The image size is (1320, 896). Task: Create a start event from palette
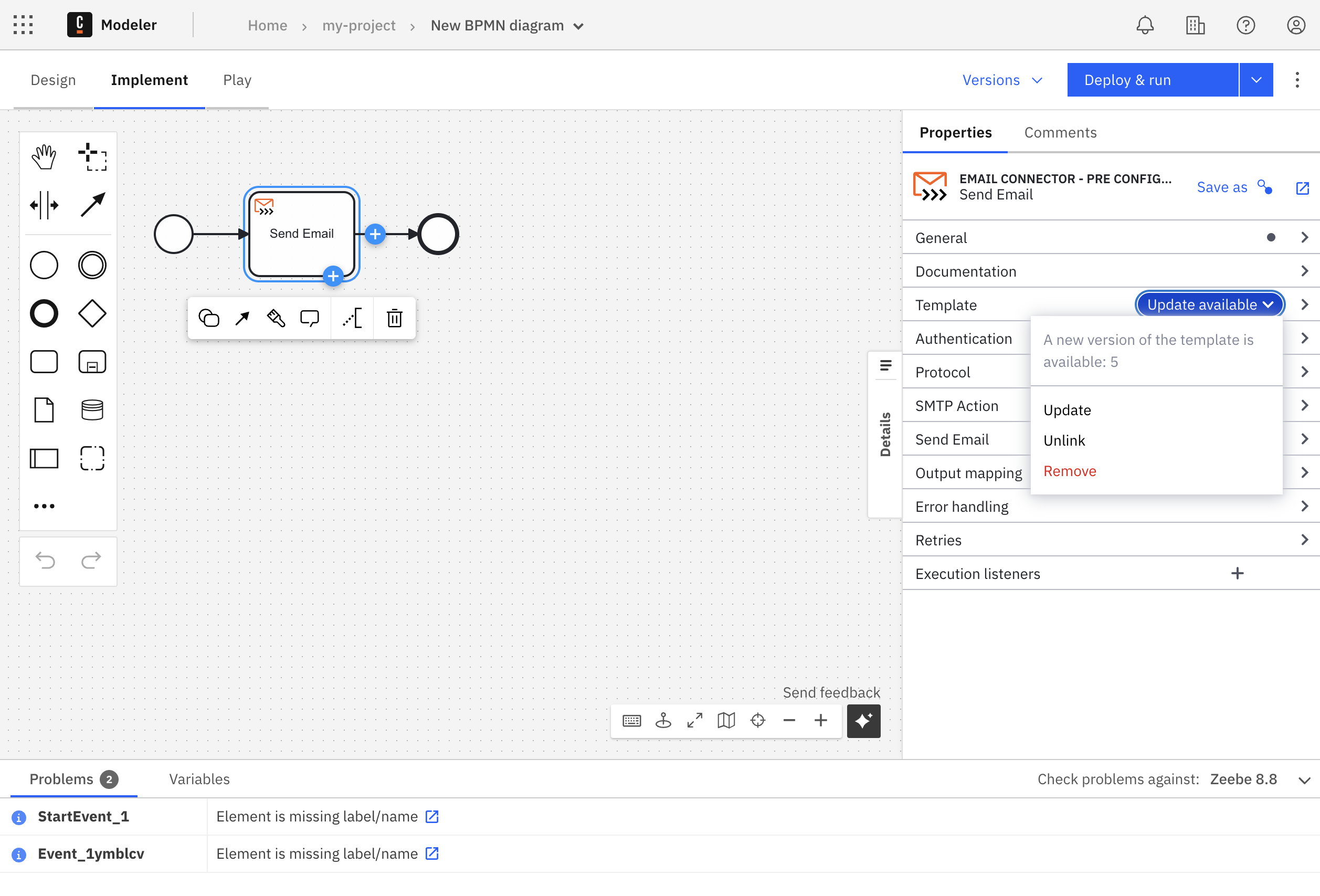pyautogui.click(x=44, y=265)
